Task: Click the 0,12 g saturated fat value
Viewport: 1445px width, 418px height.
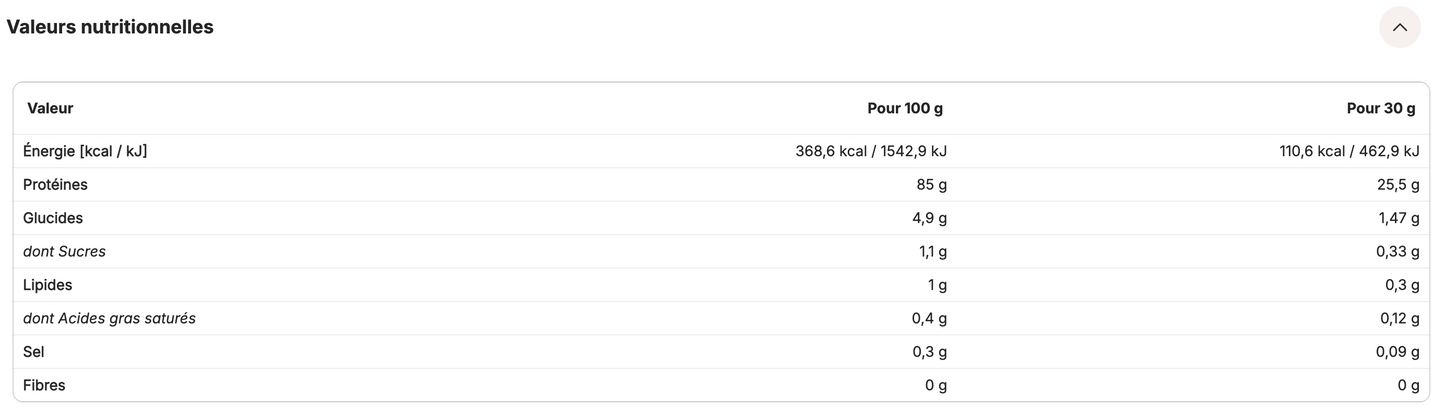Action: [1397, 318]
